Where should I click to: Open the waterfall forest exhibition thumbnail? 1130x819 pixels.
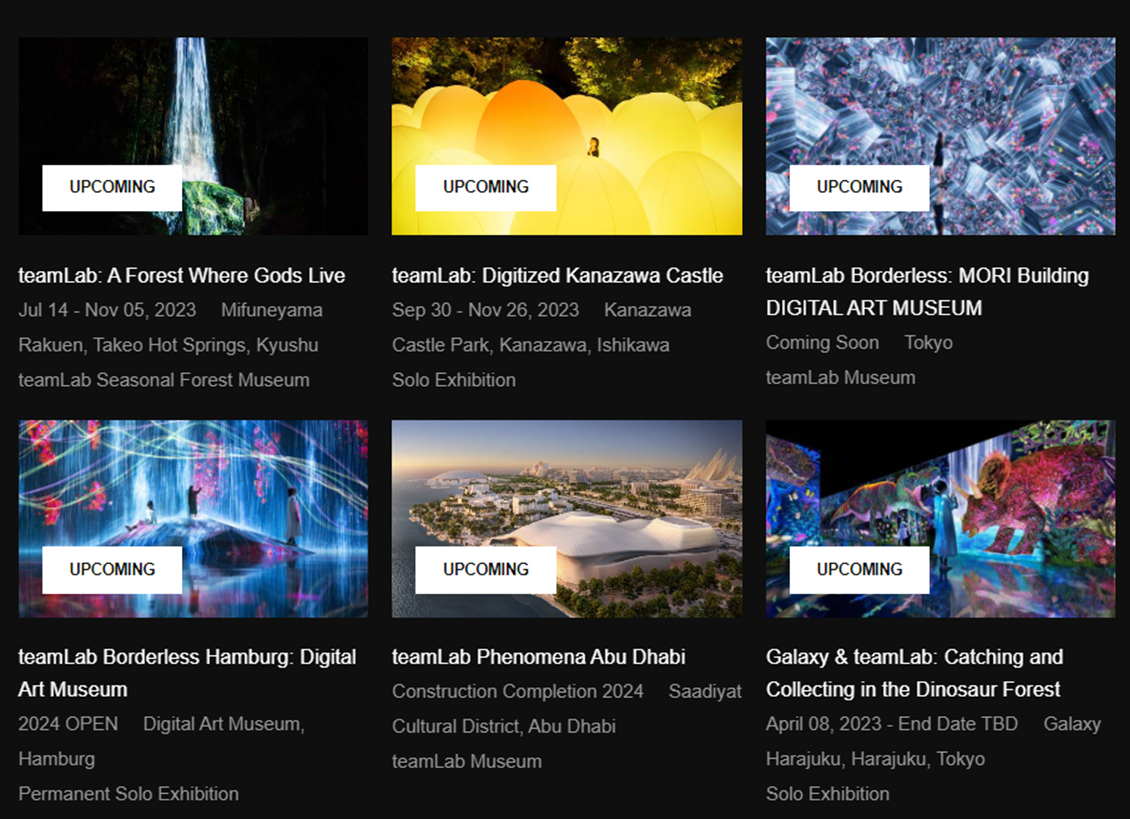pyautogui.click(x=193, y=136)
